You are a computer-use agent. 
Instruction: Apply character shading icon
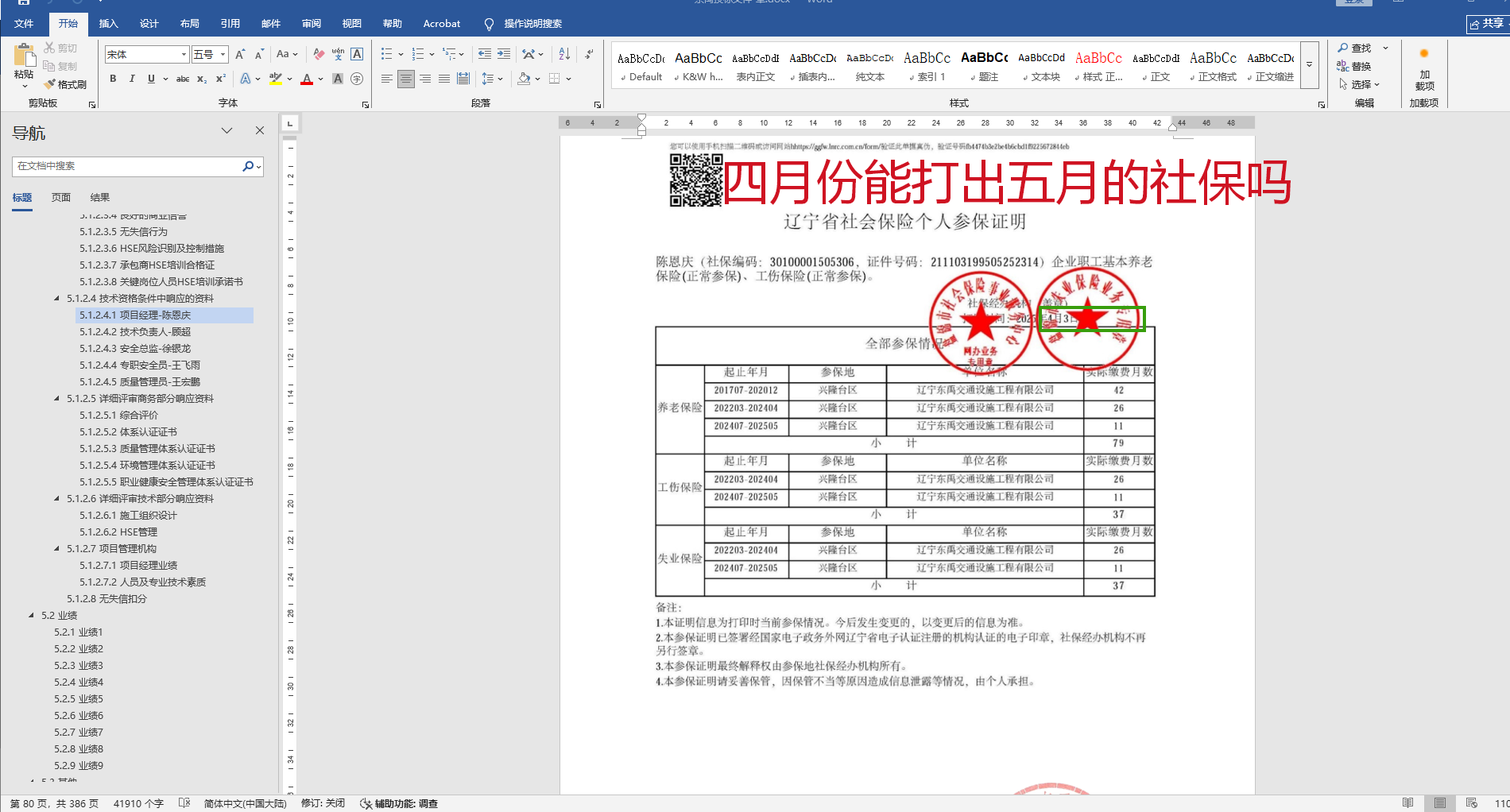338,79
